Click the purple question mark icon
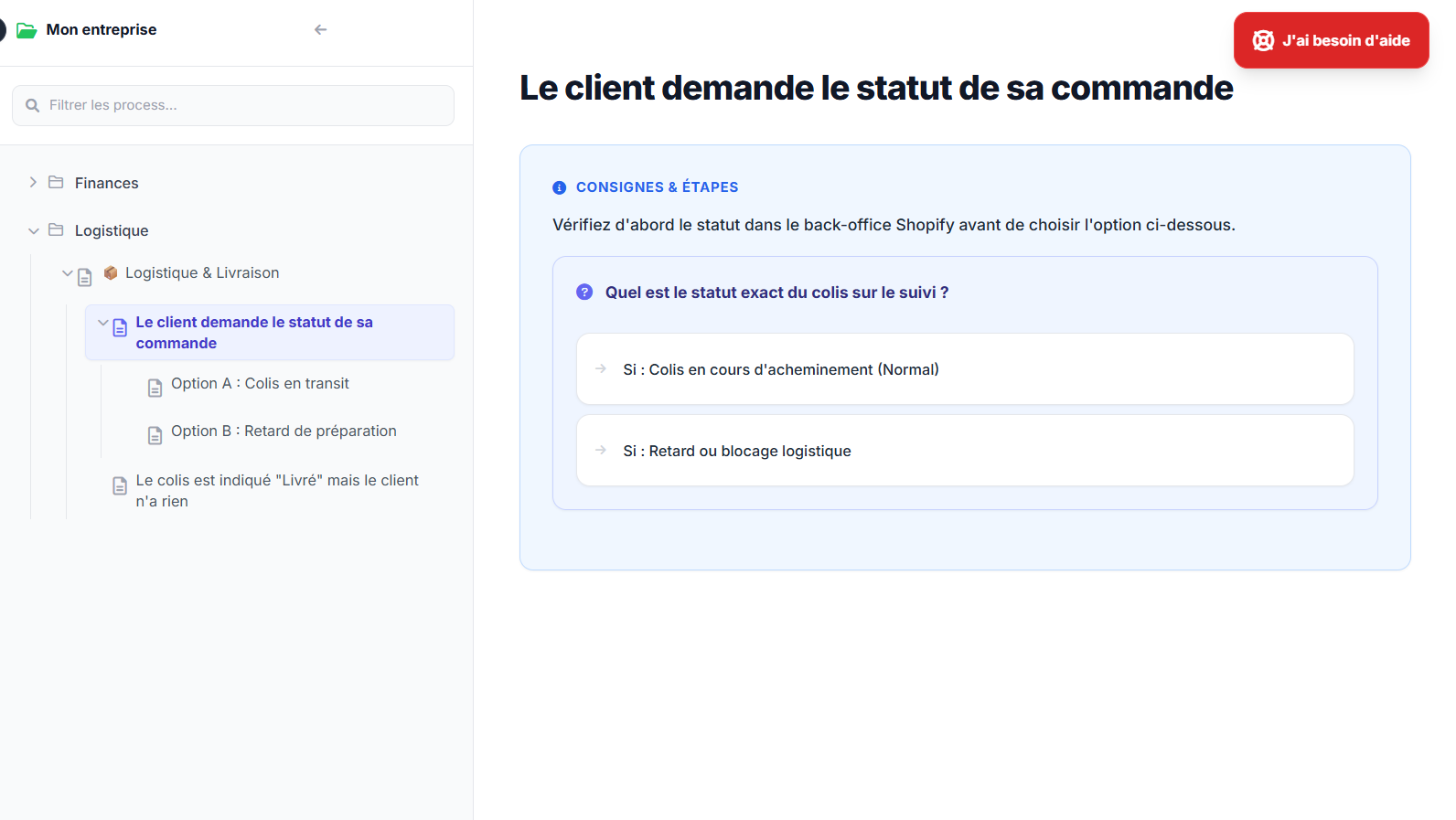 point(584,293)
